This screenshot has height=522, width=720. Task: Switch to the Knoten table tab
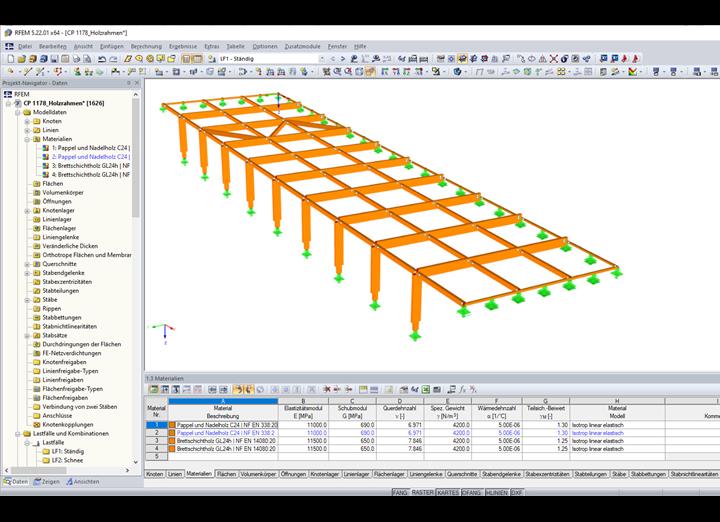point(155,474)
